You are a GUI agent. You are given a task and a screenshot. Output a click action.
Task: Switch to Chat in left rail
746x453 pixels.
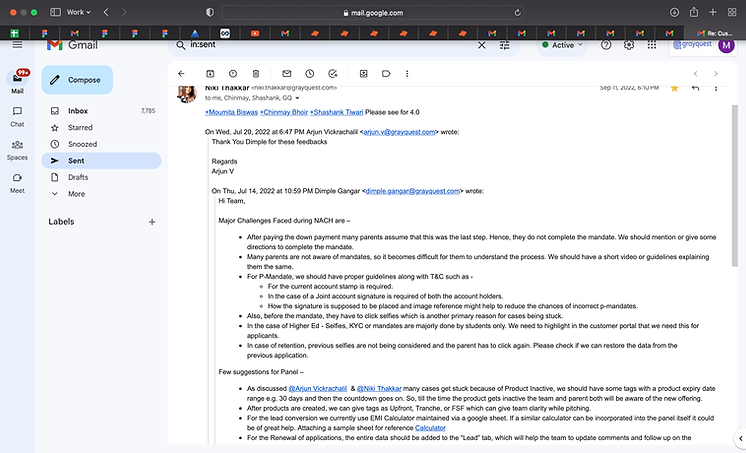point(17,117)
